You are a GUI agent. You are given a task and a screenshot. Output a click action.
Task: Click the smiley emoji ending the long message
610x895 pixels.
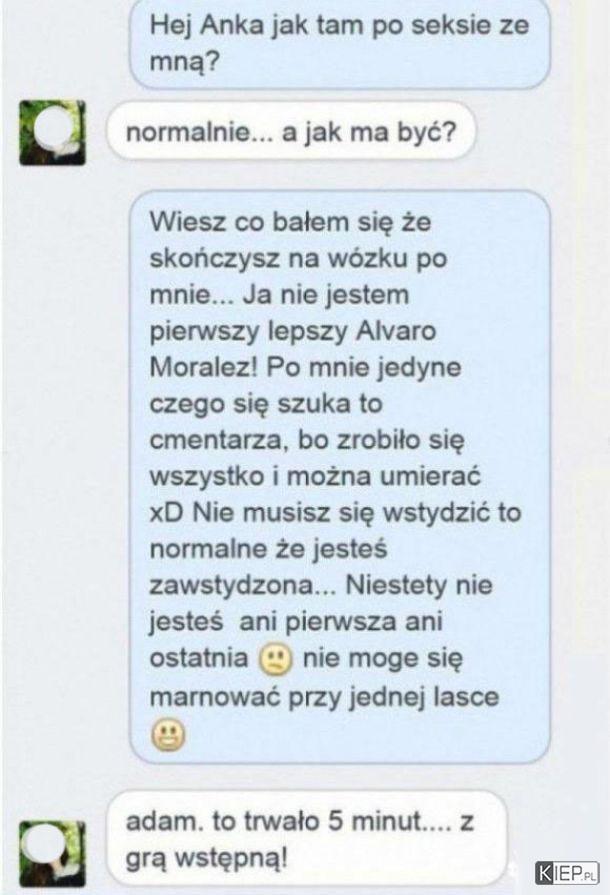pos(168,735)
